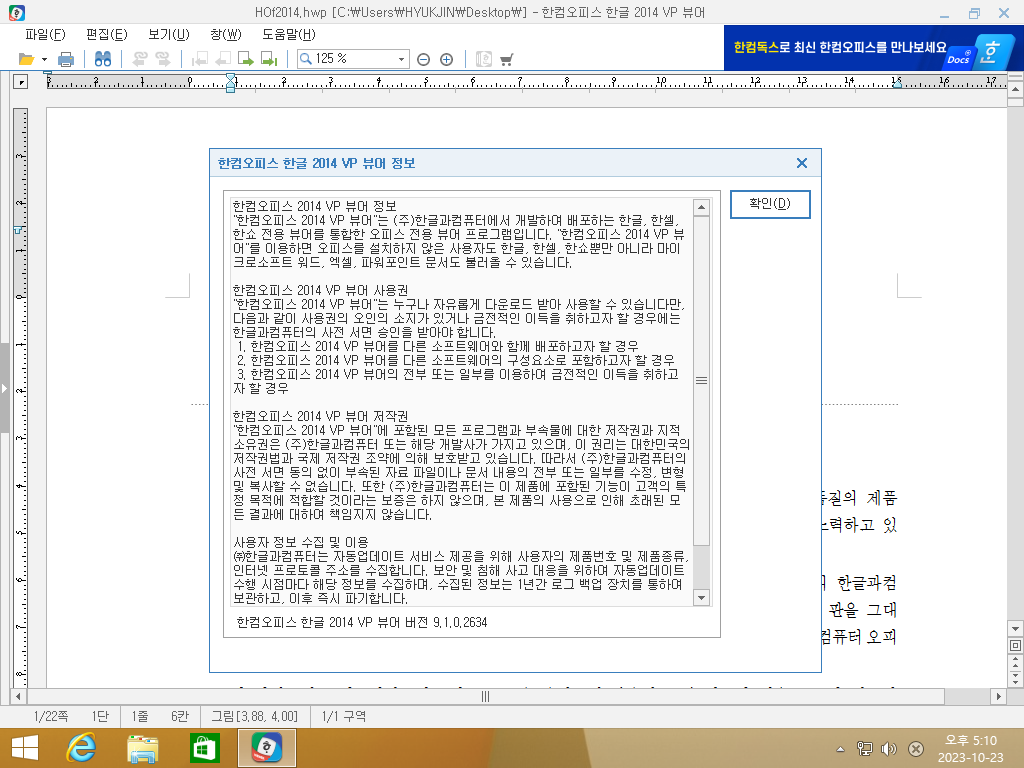This screenshot has width=1024, height=768.
Task: Click the 1단 column status entry
Action: tap(100, 716)
